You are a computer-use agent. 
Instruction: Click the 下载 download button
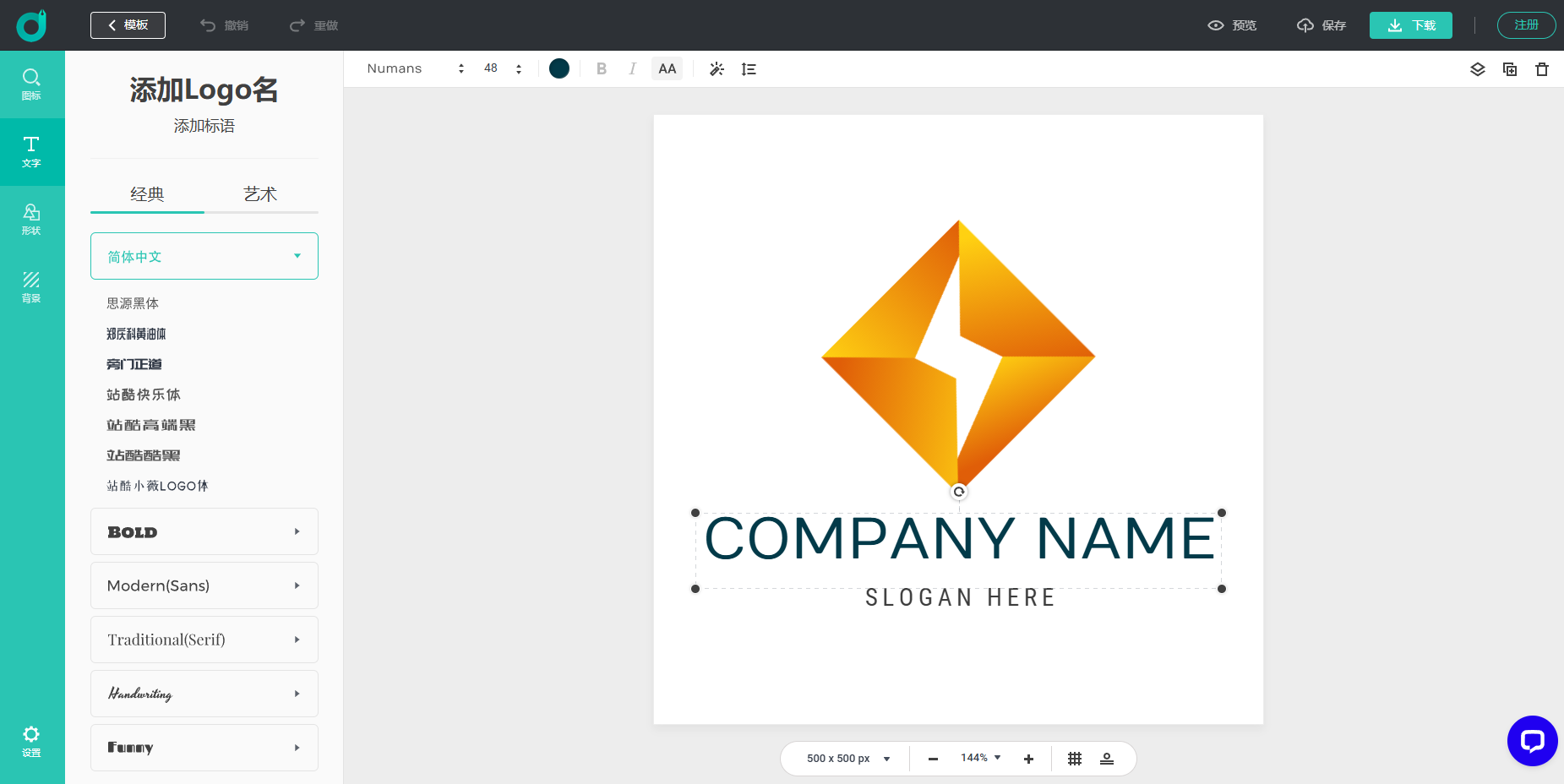(x=1410, y=25)
